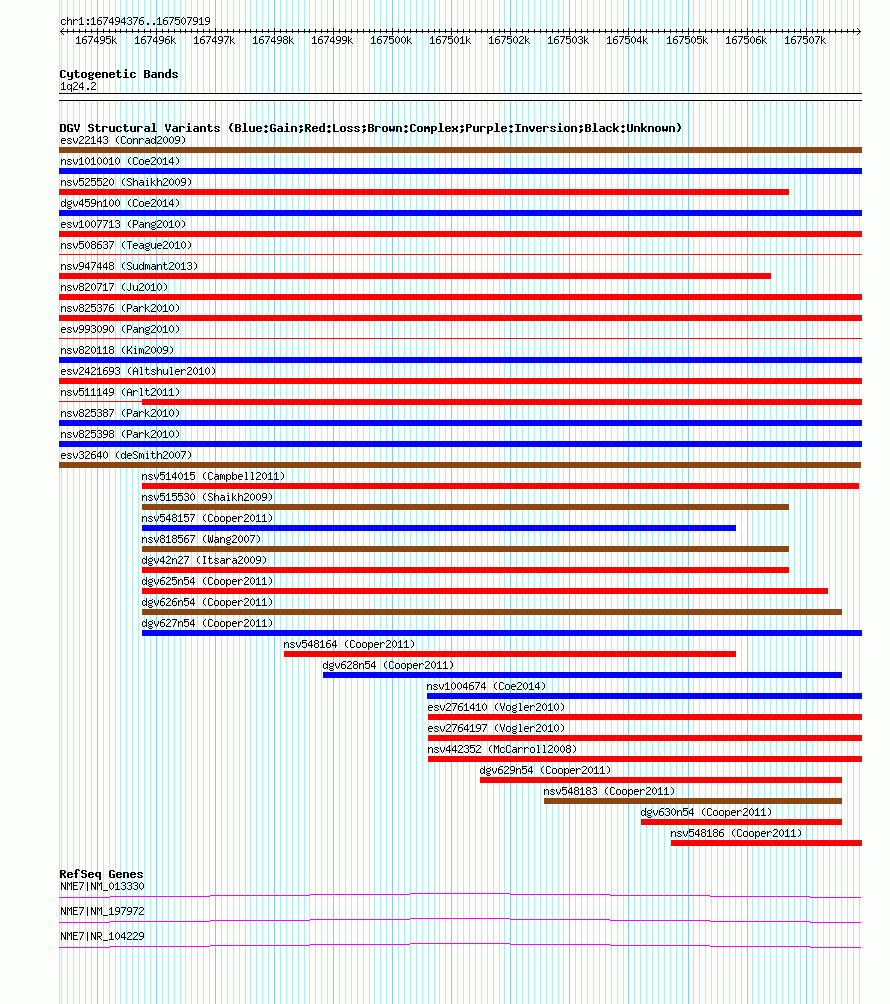Click nsv511149 (Arlt2011) label

(120, 393)
